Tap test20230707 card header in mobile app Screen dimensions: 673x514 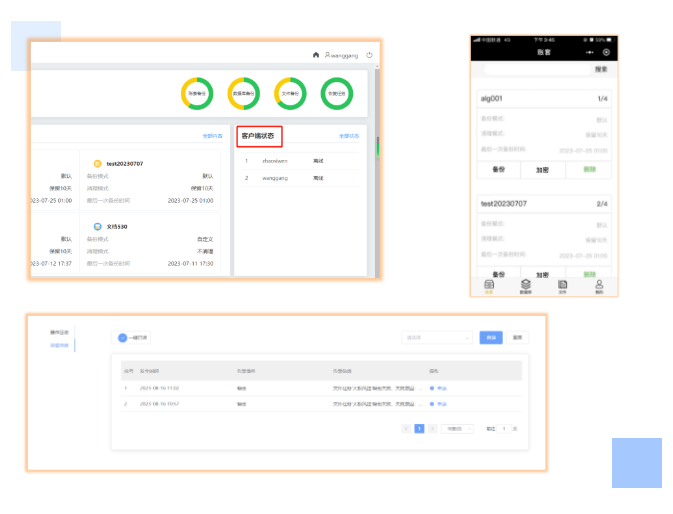tap(544, 204)
